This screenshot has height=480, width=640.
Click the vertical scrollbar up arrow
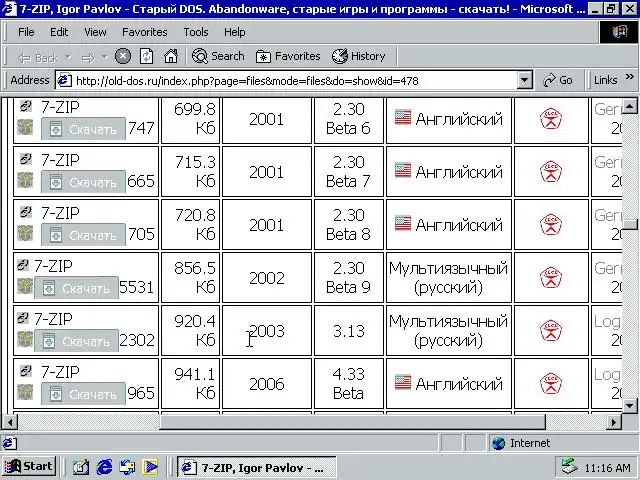coord(629,107)
